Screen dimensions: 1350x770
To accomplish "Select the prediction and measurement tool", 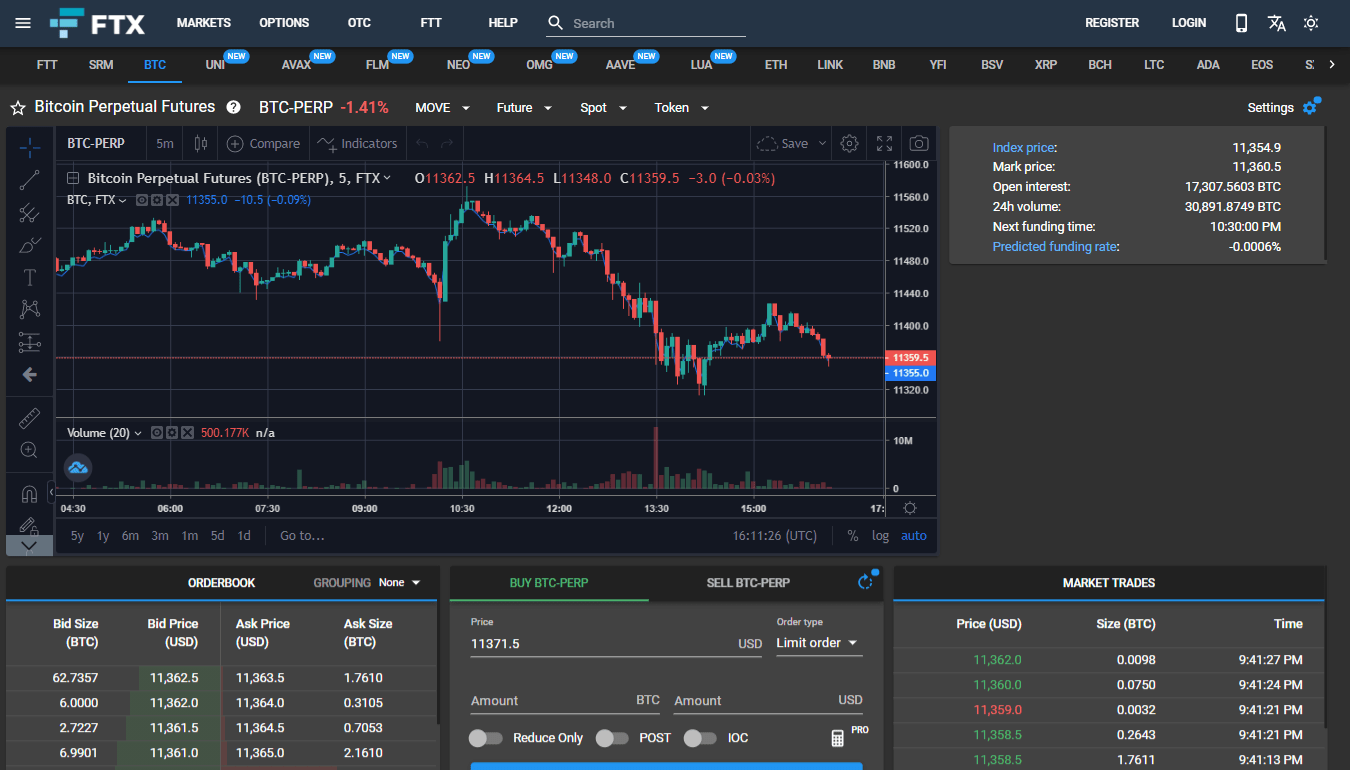I will click(x=30, y=342).
